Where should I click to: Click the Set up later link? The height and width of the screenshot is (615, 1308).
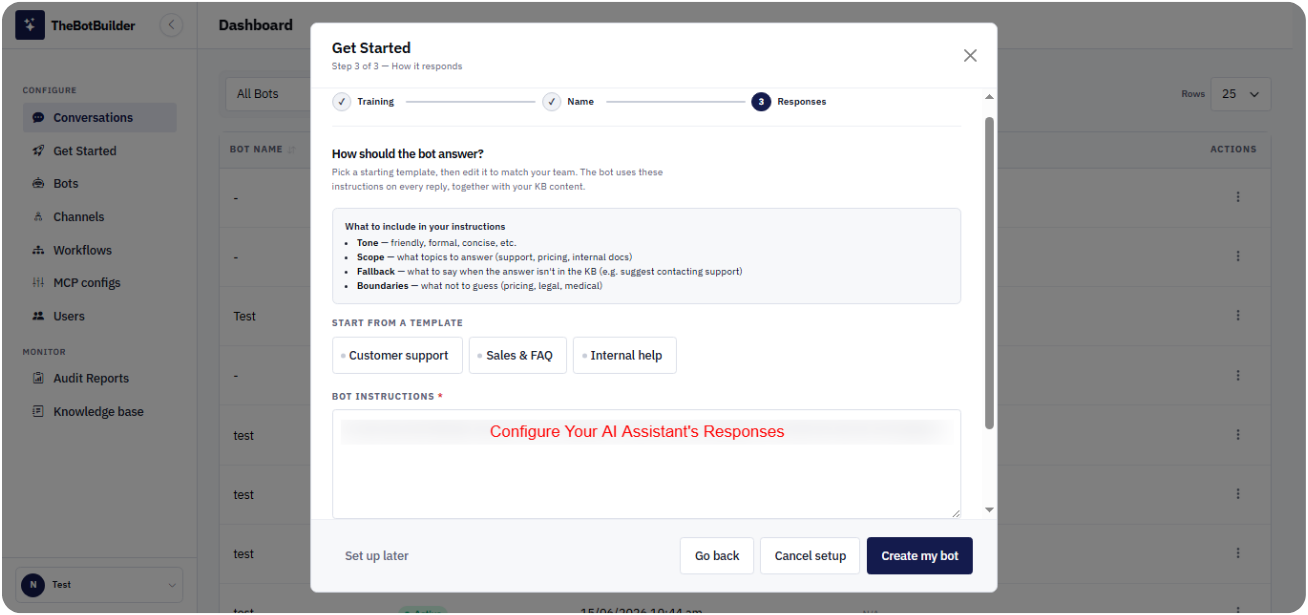(x=377, y=556)
